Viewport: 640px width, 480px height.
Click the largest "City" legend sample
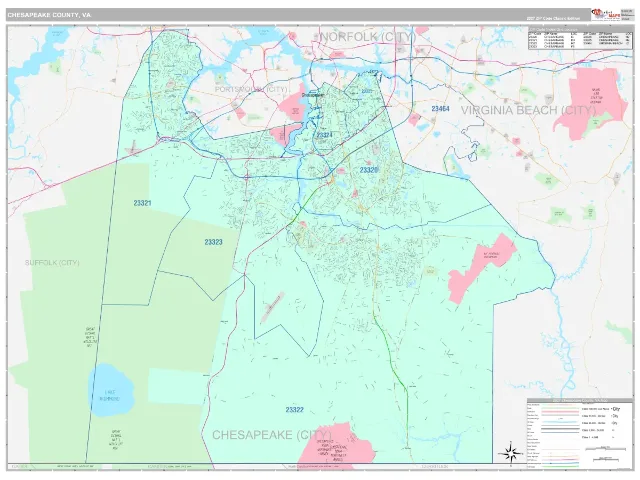[616, 409]
